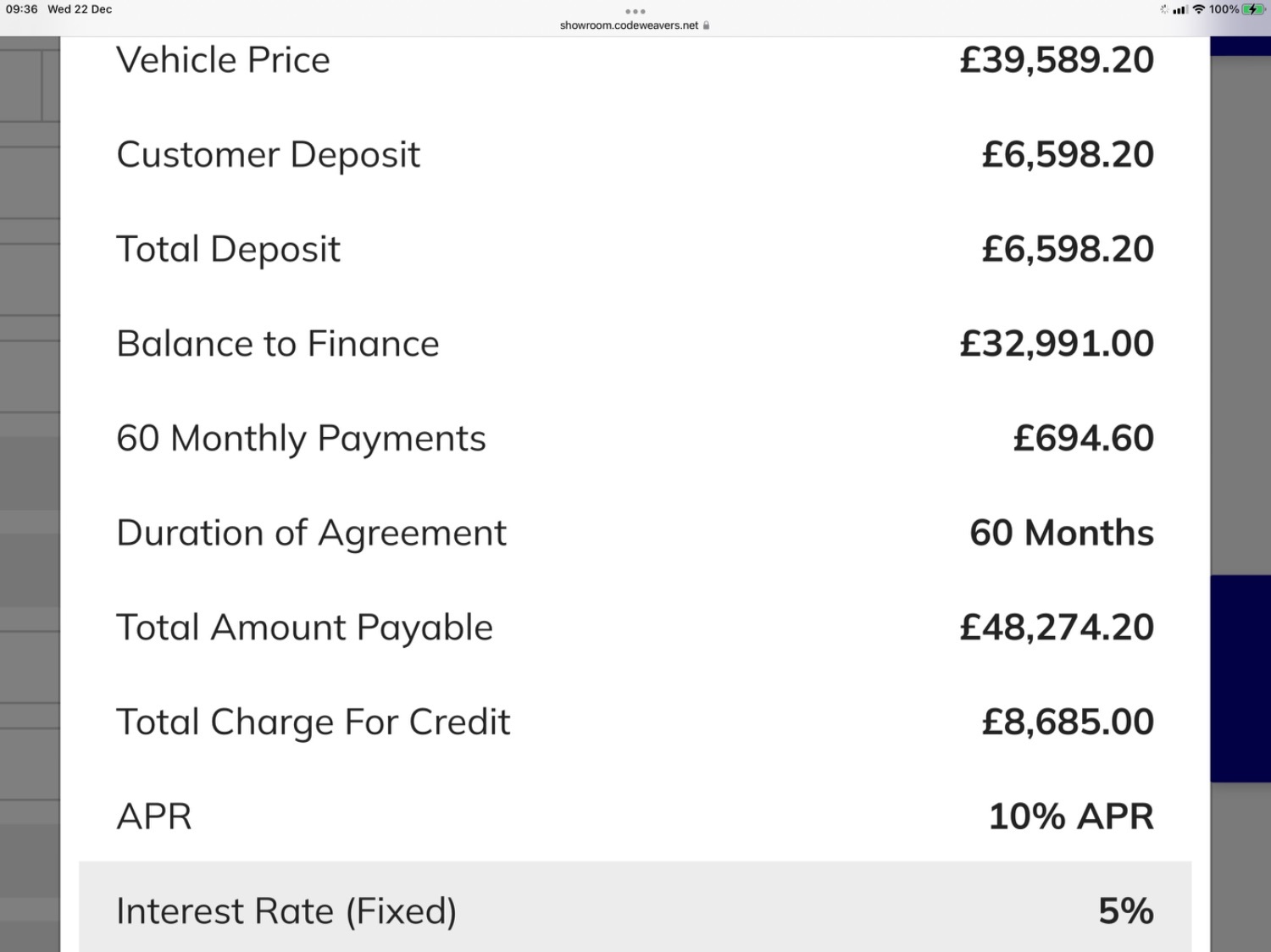
Task: Click the Total Amount Payable £48,274.20 value
Action: click(x=1057, y=628)
